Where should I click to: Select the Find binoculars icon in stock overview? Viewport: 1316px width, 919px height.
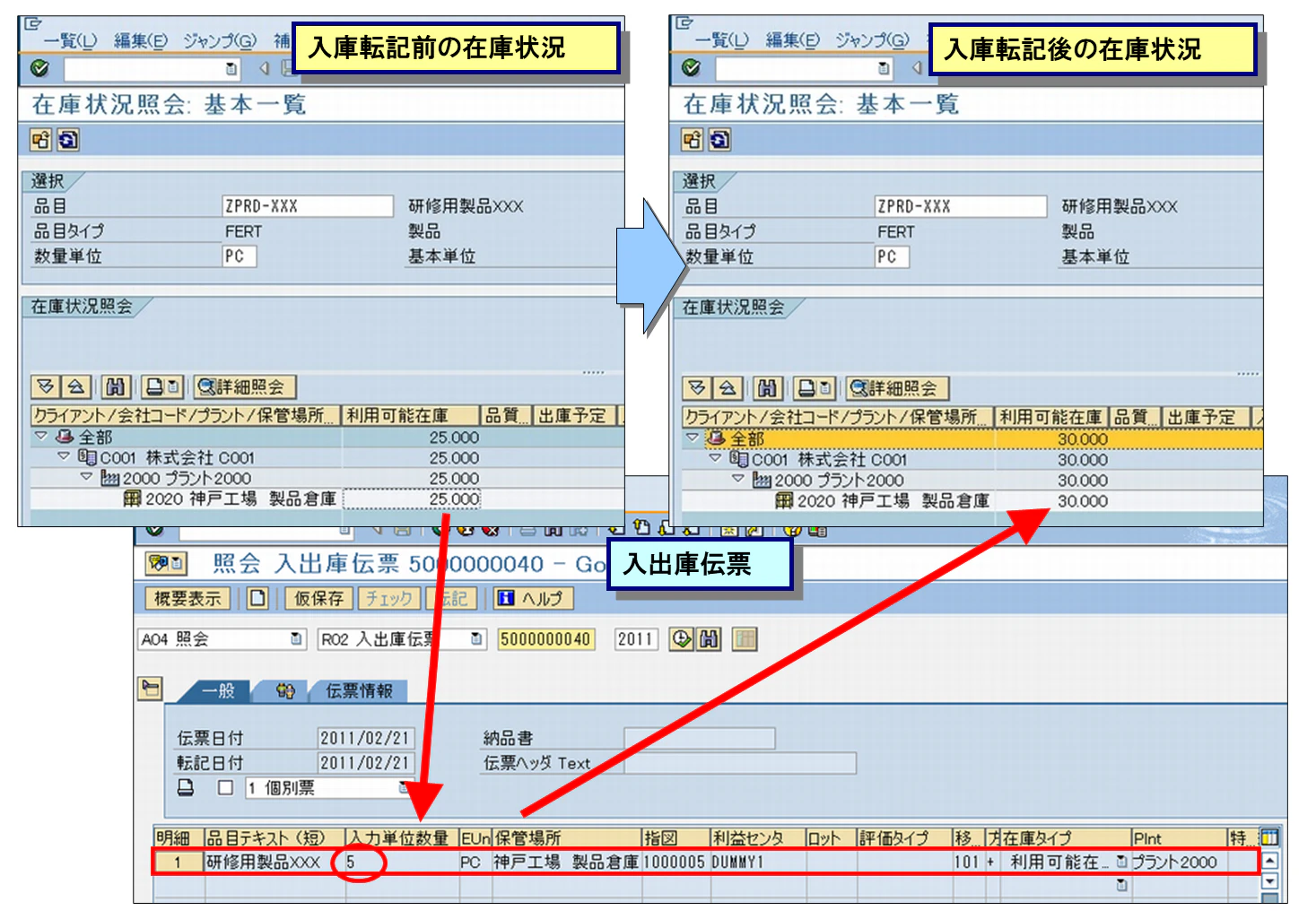[118, 387]
